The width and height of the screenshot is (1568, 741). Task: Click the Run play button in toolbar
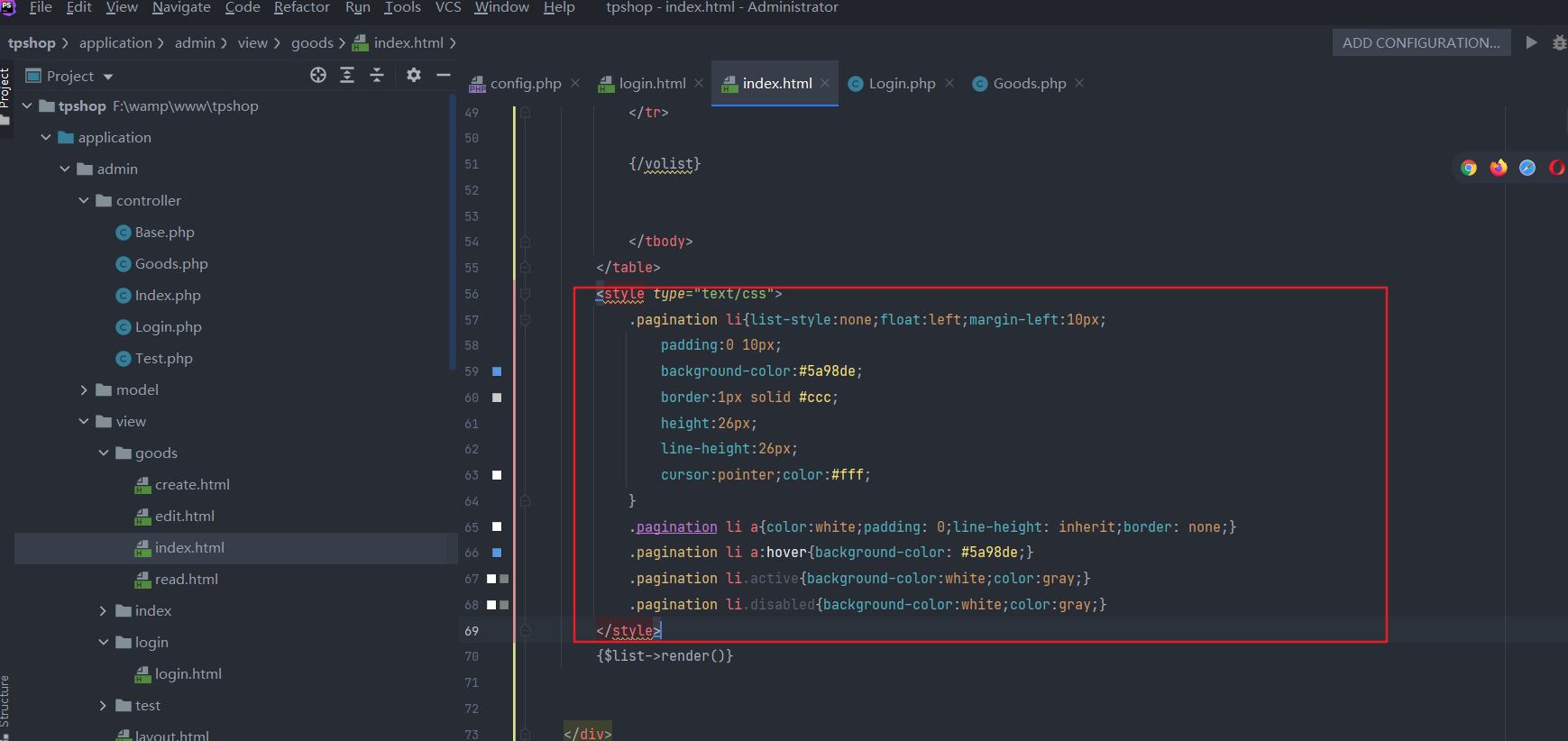(1531, 42)
